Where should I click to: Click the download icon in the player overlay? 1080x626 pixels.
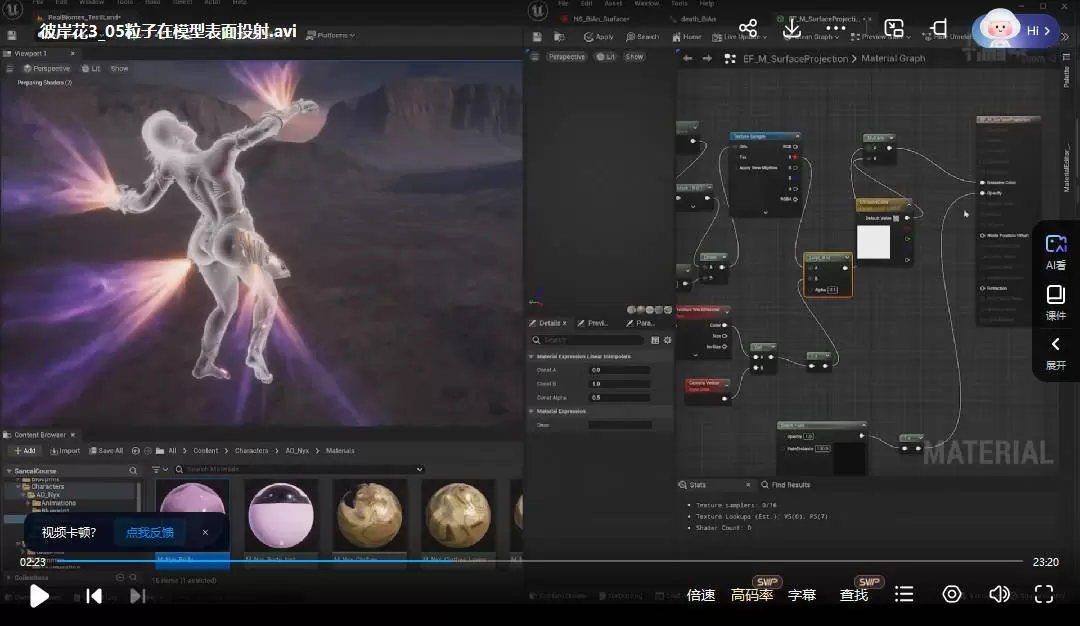[791, 28]
